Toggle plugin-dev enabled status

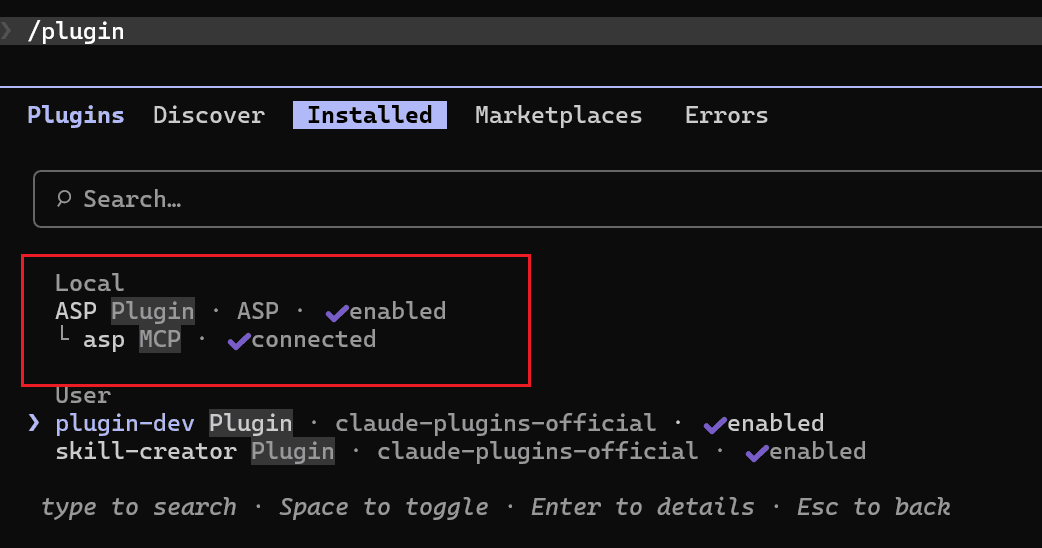click(775, 423)
